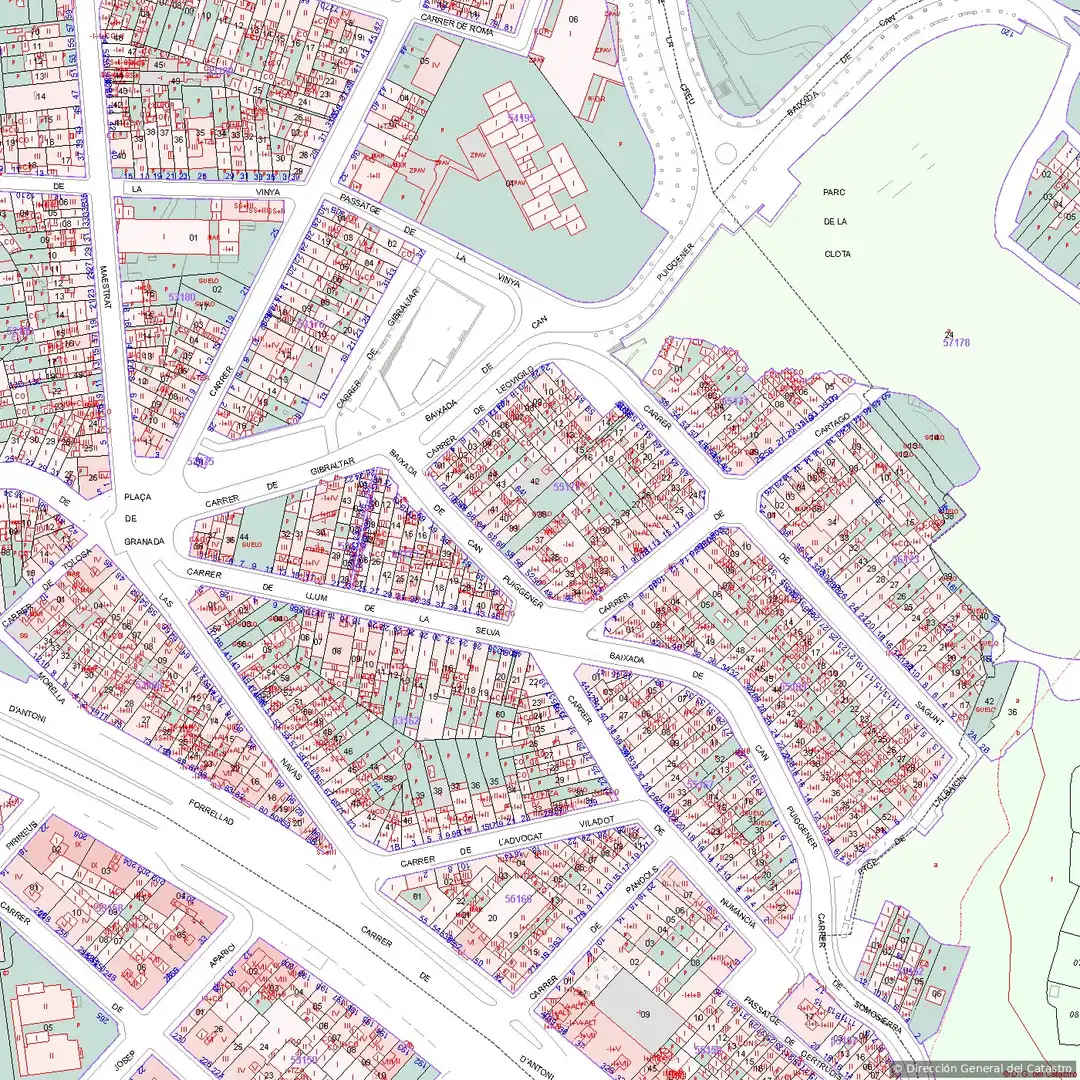Select block number 54195
The width and height of the screenshot is (1080, 1080).
tap(521, 118)
